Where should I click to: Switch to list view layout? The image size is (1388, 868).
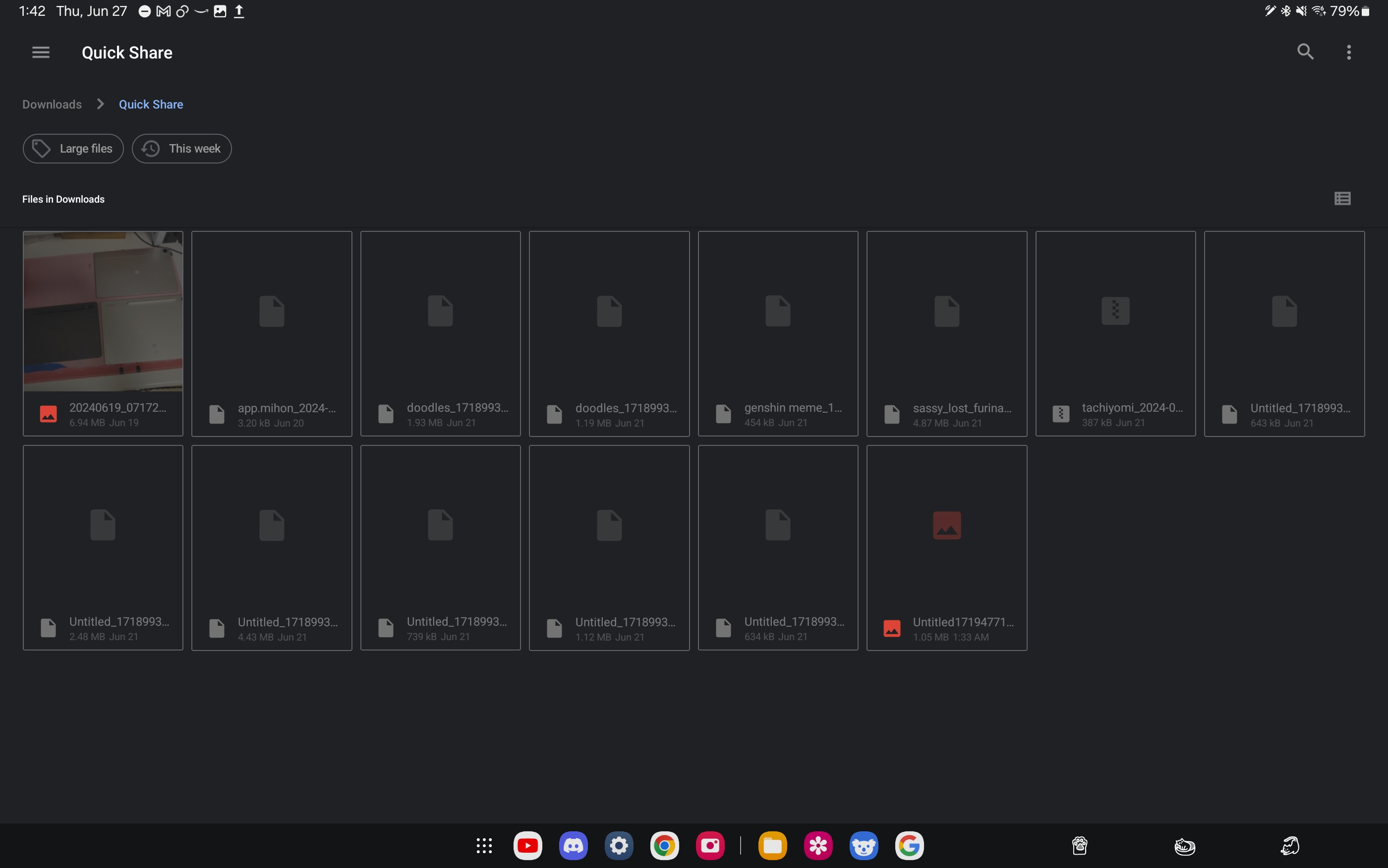click(x=1341, y=199)
